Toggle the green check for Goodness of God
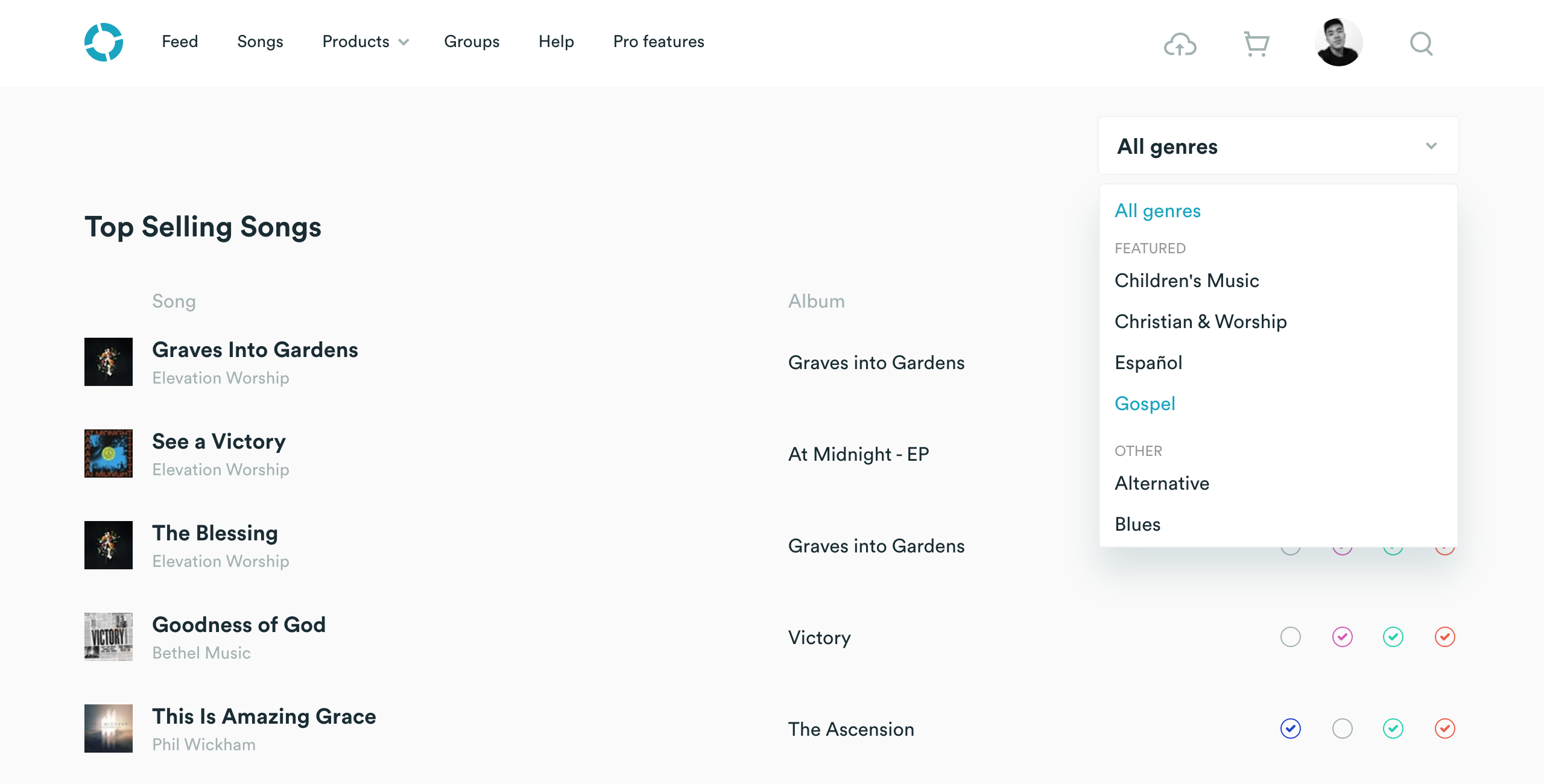Image resolution: width=1544 pixels, height=784 pixels. click(x=1393, y=637)
